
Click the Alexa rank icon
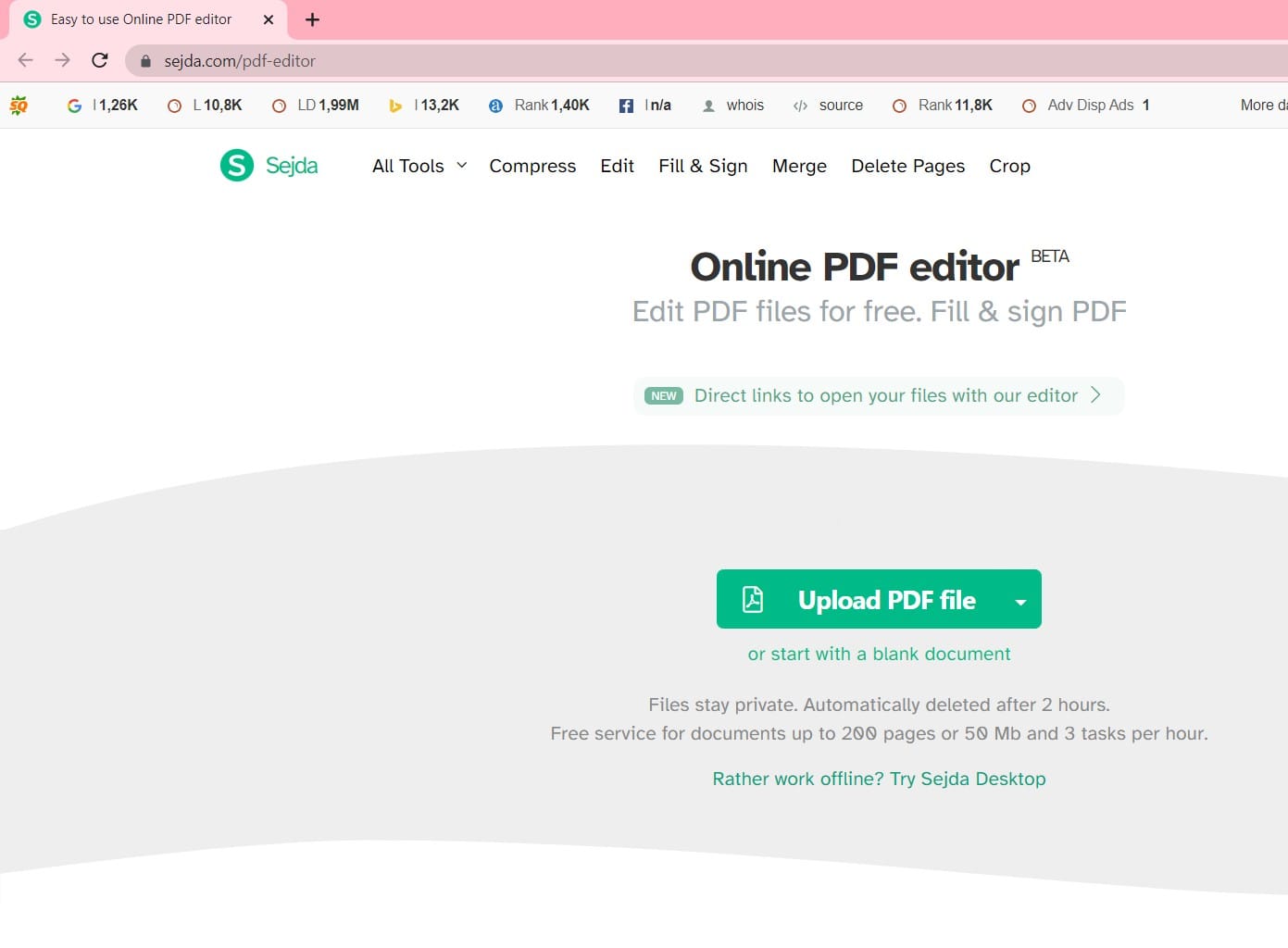point(495,106)
